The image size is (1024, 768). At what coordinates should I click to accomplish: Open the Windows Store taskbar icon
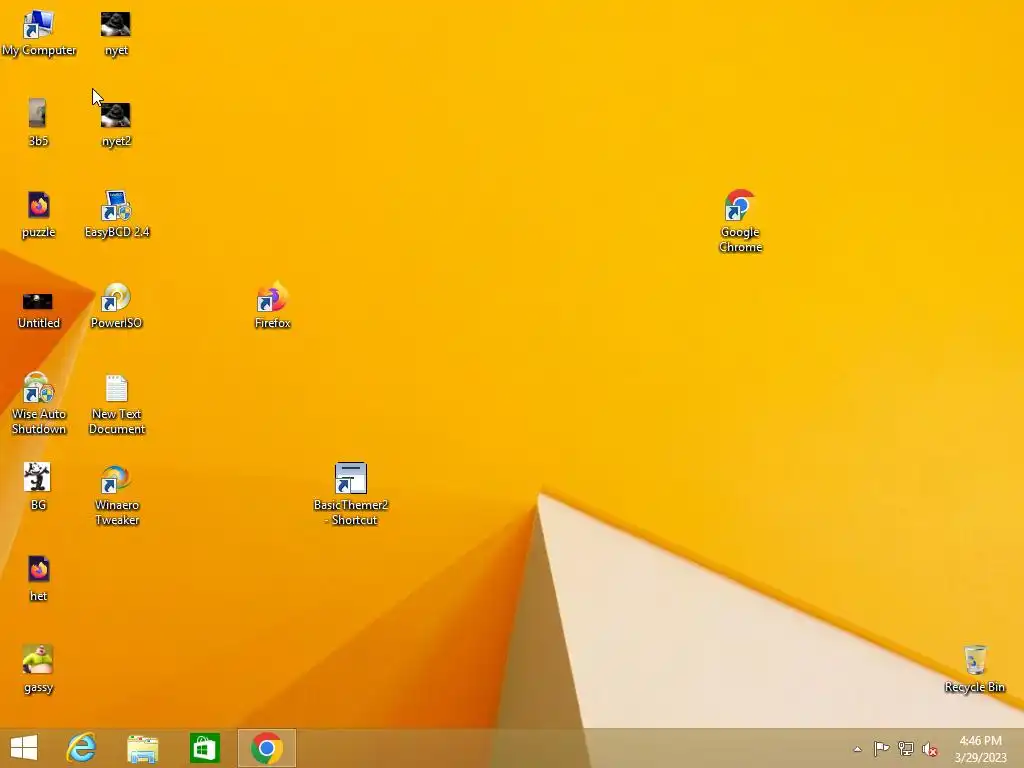(204, 748)
